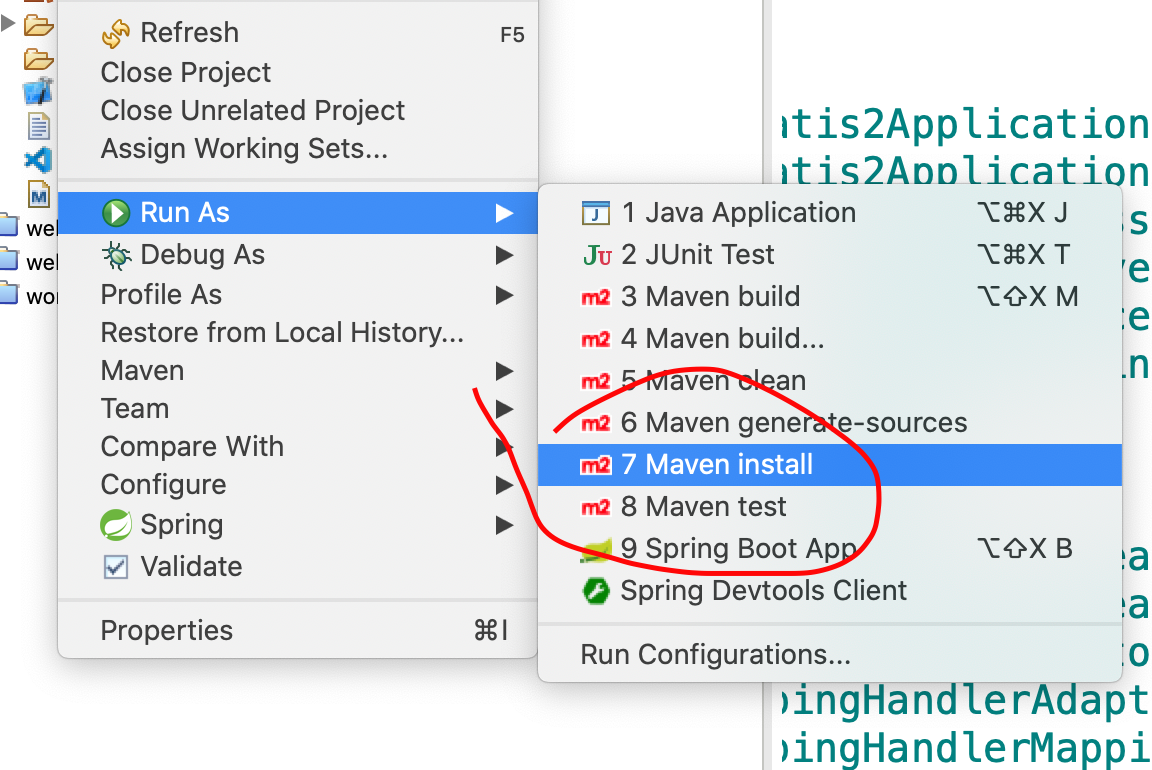
Task: Expand the top folder tree triangle
Action: [x=8, y=23]
